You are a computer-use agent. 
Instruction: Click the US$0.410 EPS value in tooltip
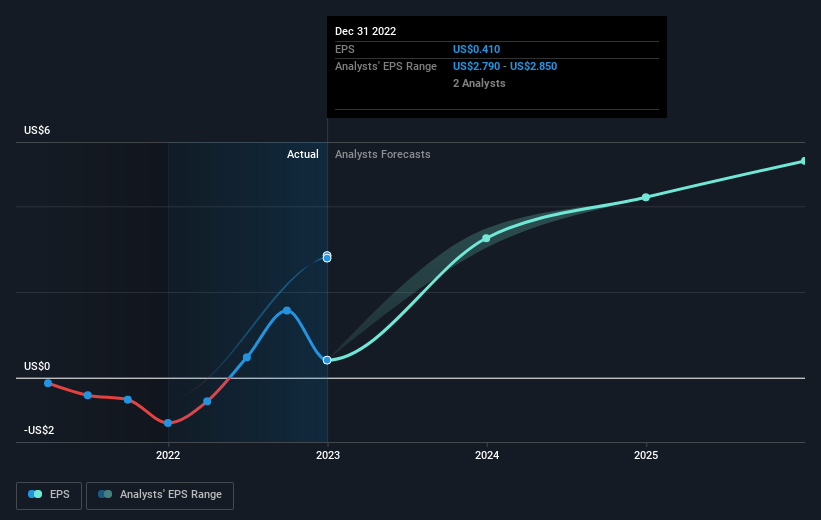(x=476, y=49)
